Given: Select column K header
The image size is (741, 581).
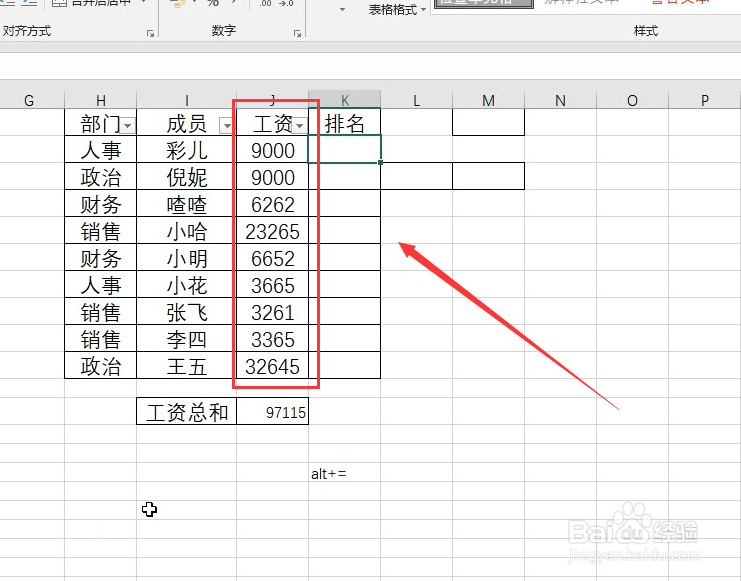Looking at the screenshot, I should [345, 100].
